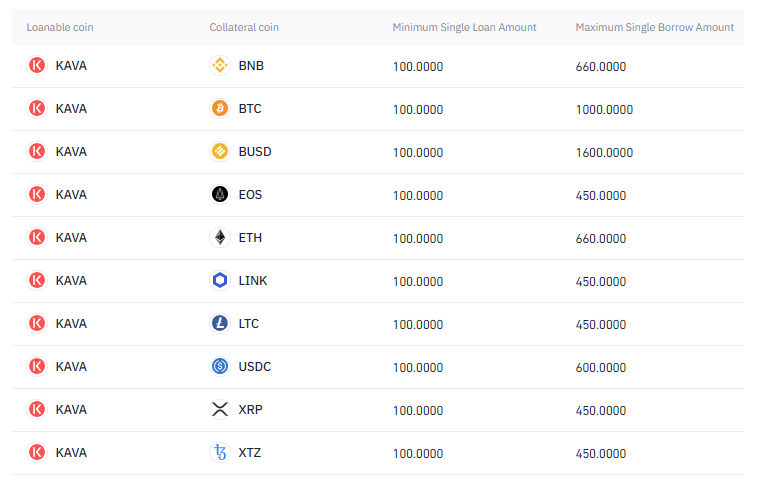Click the KAVA icon in XTZ row
Image resolution: width=757 pixels, height=486 pixels.
37,452
